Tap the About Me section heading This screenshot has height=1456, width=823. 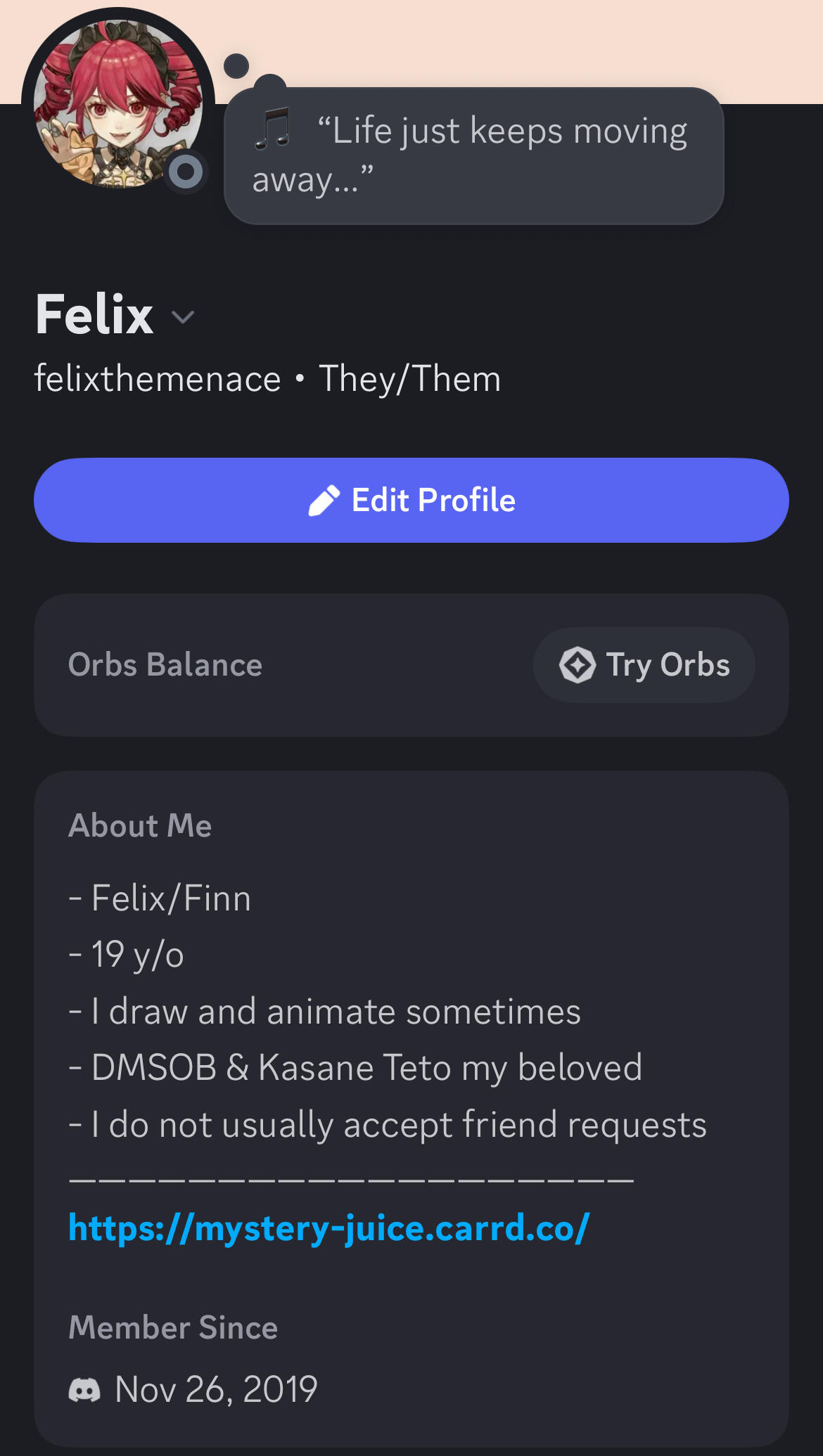(x=140, y=825)
